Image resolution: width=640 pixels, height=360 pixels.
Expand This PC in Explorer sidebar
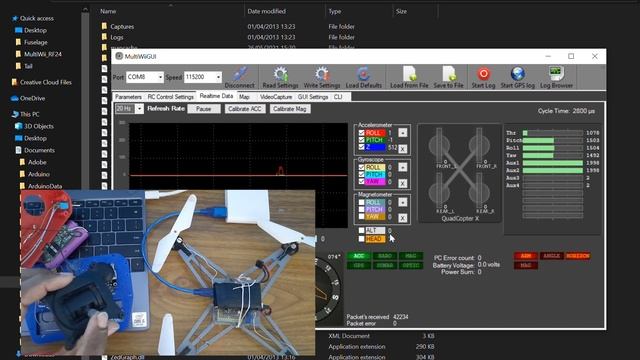[29, 114]
